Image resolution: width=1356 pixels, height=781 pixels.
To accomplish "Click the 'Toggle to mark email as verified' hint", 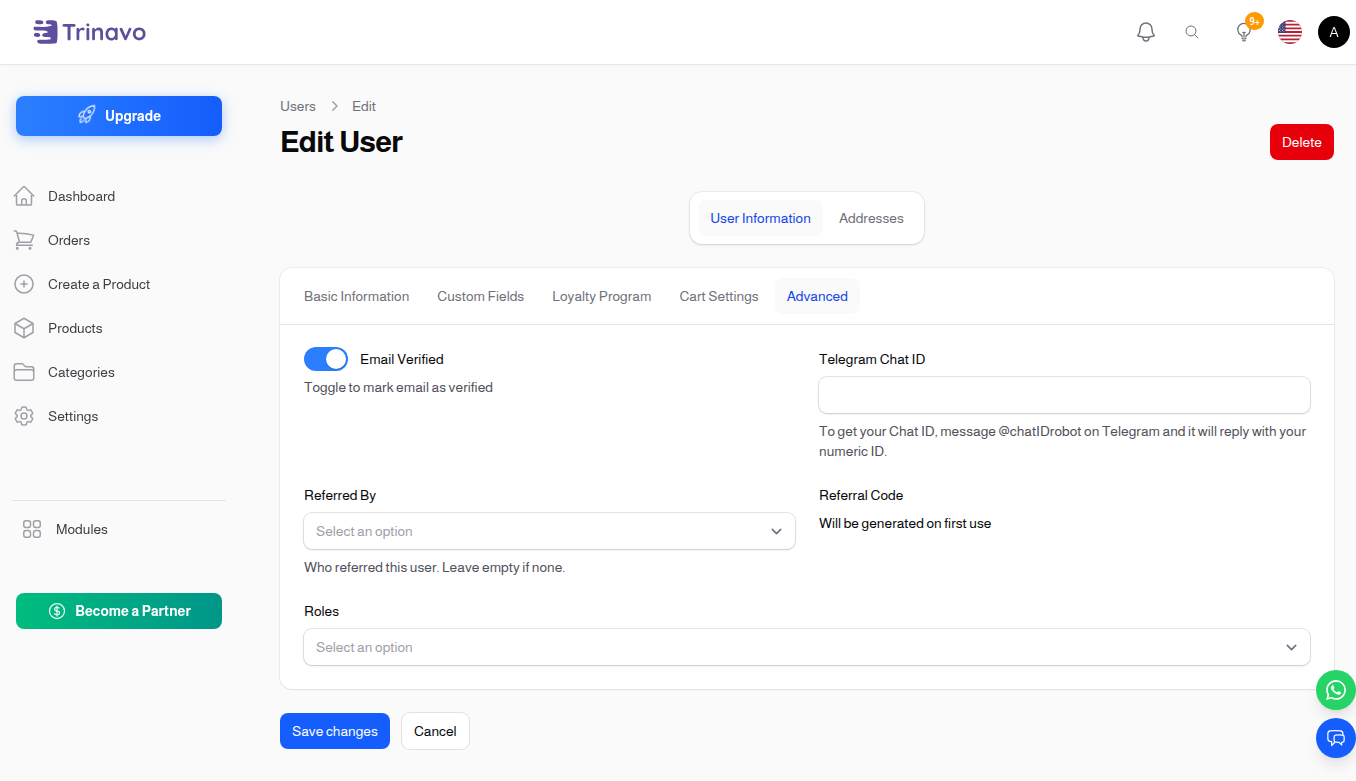I will (x=398, y=387).
